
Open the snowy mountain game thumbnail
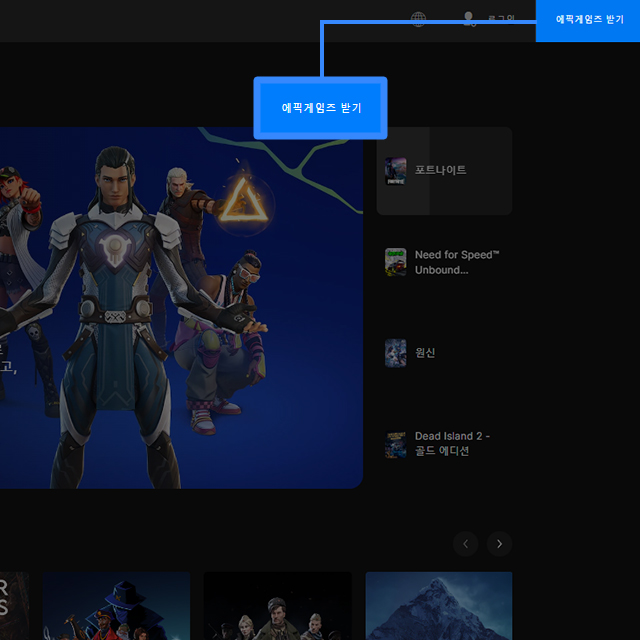pos(438,606)
